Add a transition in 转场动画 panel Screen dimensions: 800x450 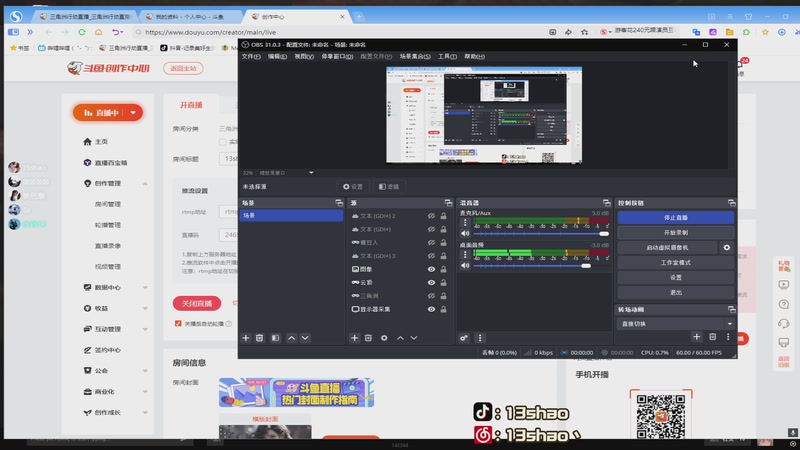click(696, 337)
